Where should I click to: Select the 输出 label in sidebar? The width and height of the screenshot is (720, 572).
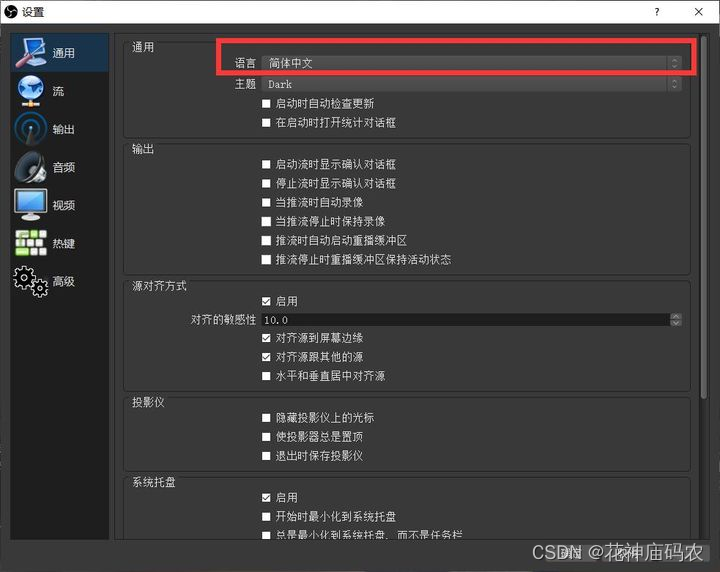(x=63, y=129)
